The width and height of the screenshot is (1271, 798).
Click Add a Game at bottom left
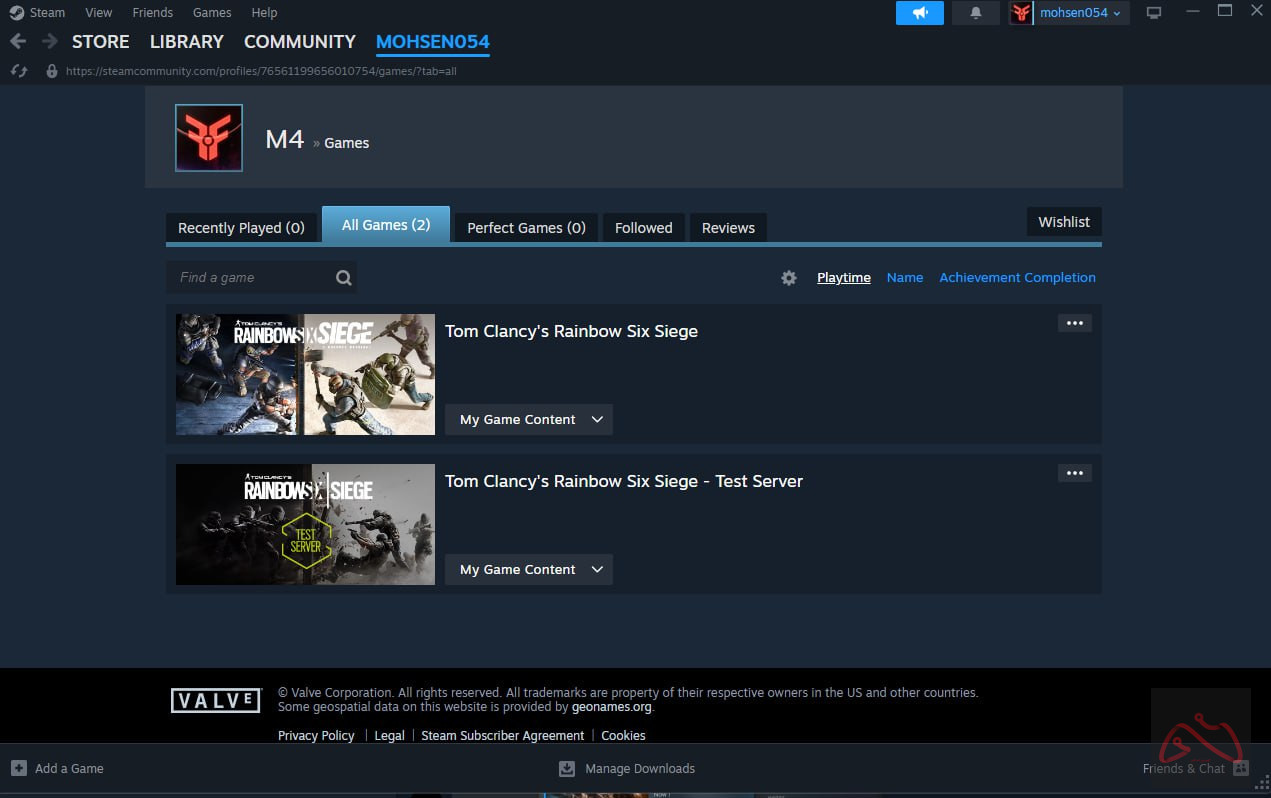pyautogui.click(x=58, y=768)
